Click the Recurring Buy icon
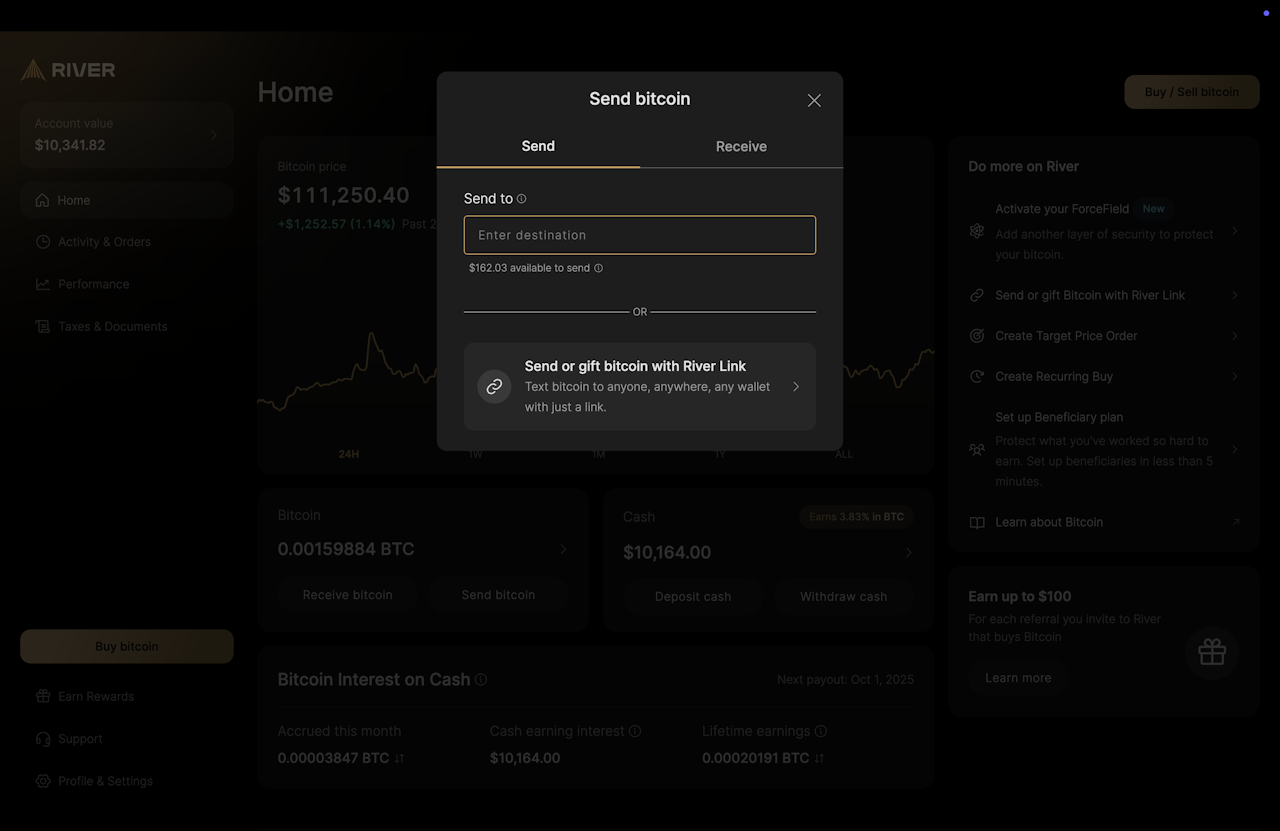The image size is (1280, 831). point(977,377)
